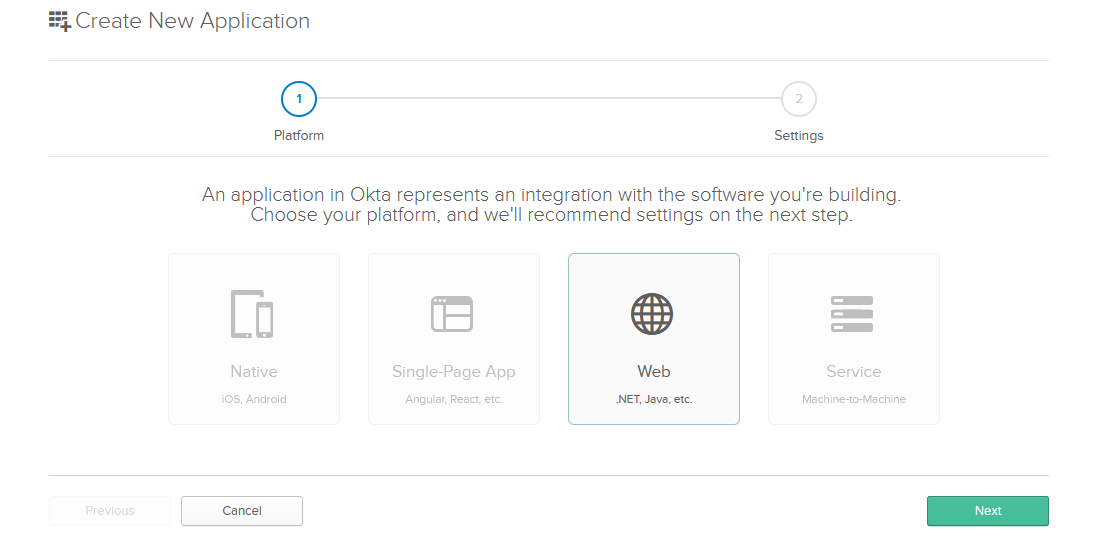Screen dimensions: 1112x560
Task: Choose the Service platform title
Action: 854,371
